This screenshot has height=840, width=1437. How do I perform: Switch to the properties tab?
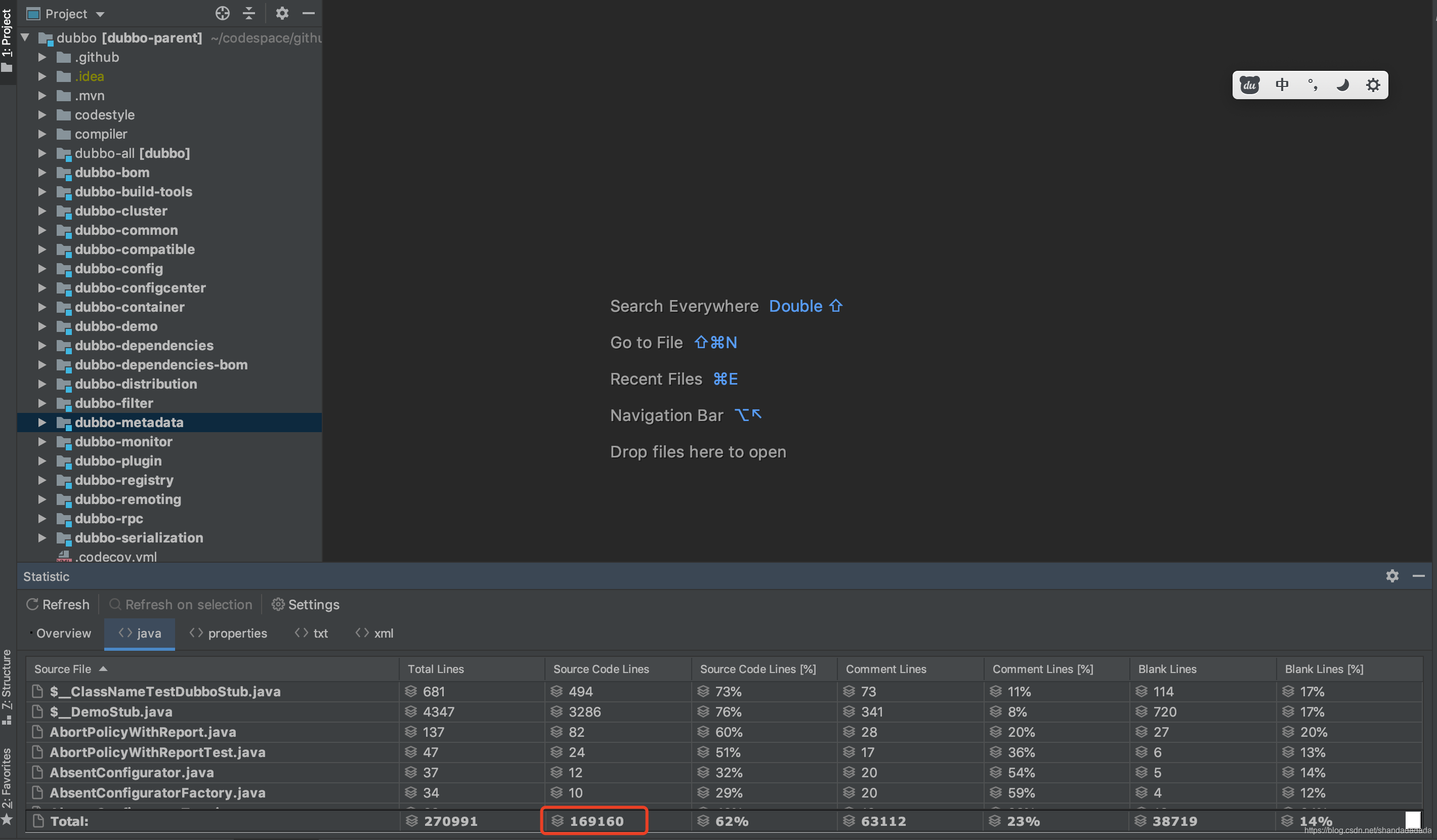tap(228, 633)
